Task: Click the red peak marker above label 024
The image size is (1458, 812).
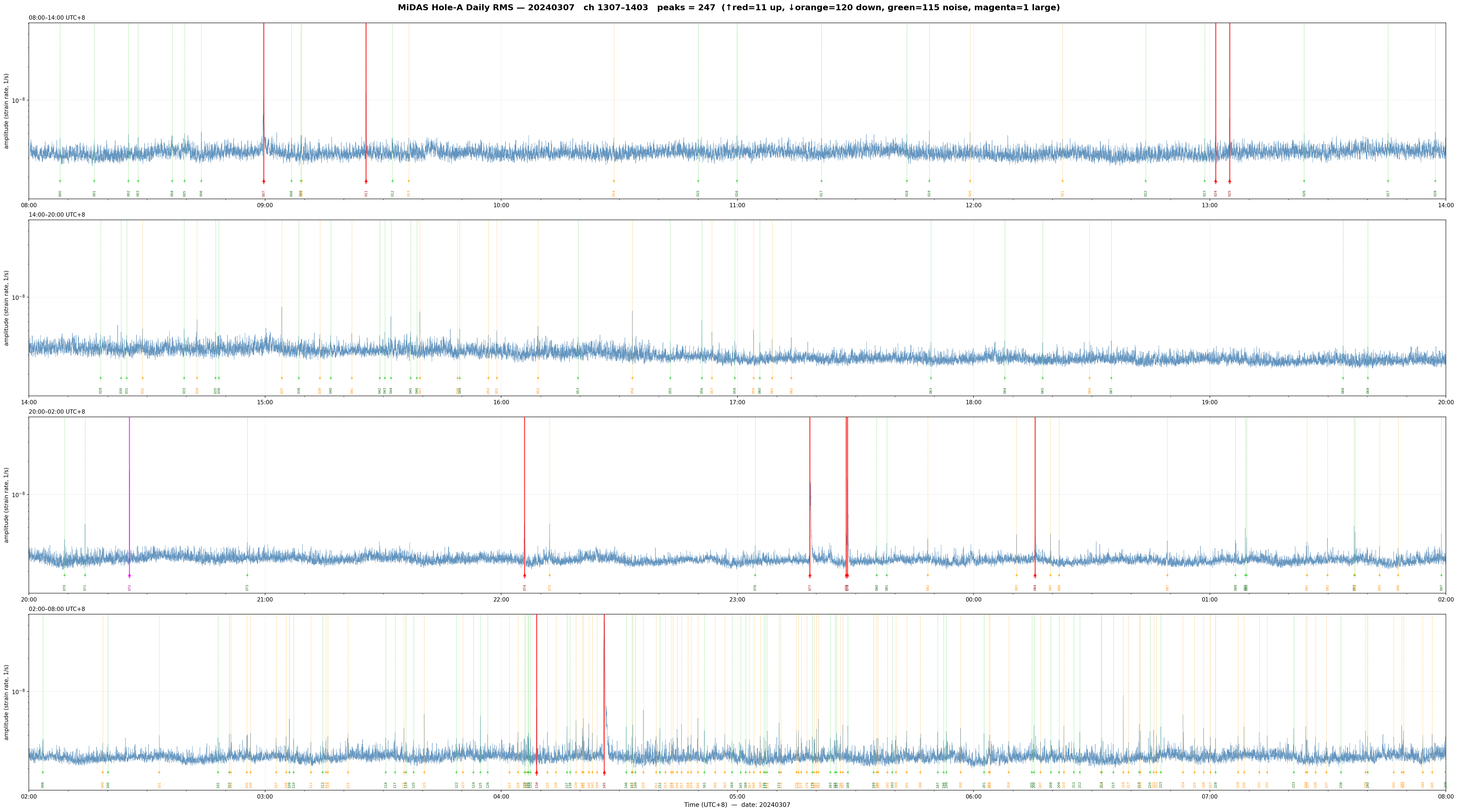Action: click(x=1216, y=181)
